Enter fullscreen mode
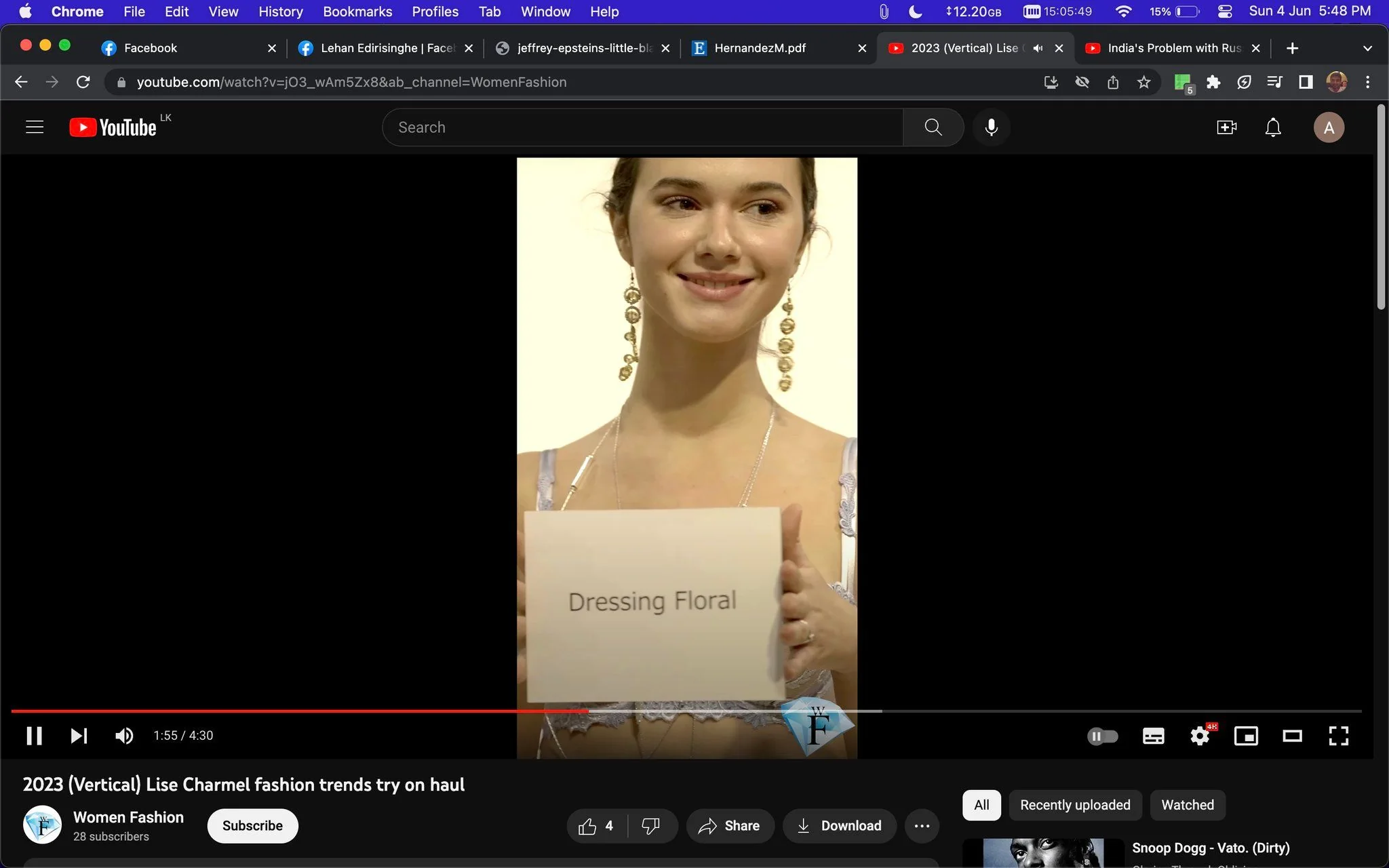 pyautogui.click(x=1338, y=736)
